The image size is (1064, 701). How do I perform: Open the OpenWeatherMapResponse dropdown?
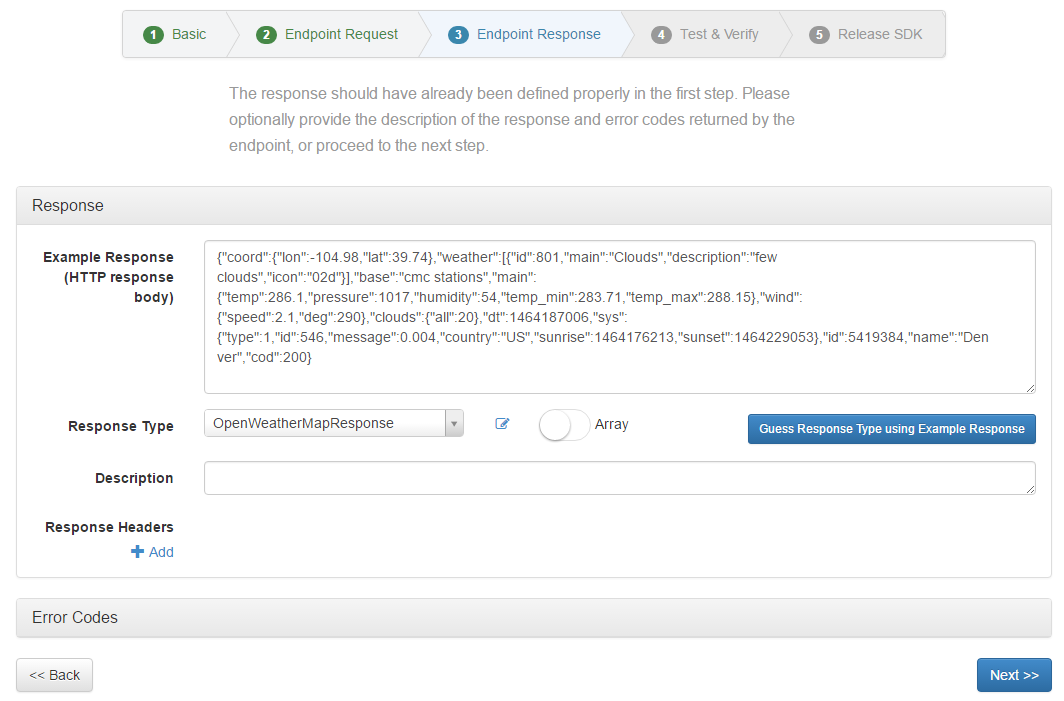click(x=330, y=423)
